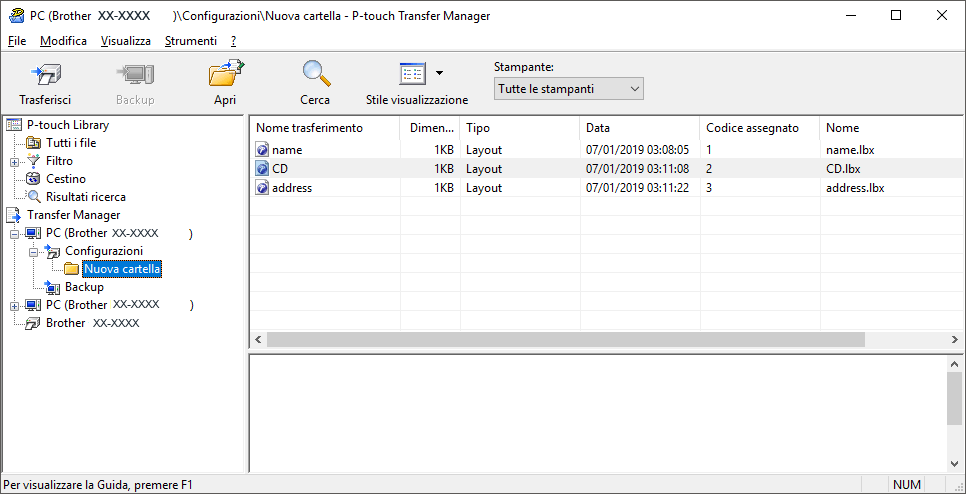Sort by Dimen... column header
966x494 pixels.
click(x=430, y=128)
